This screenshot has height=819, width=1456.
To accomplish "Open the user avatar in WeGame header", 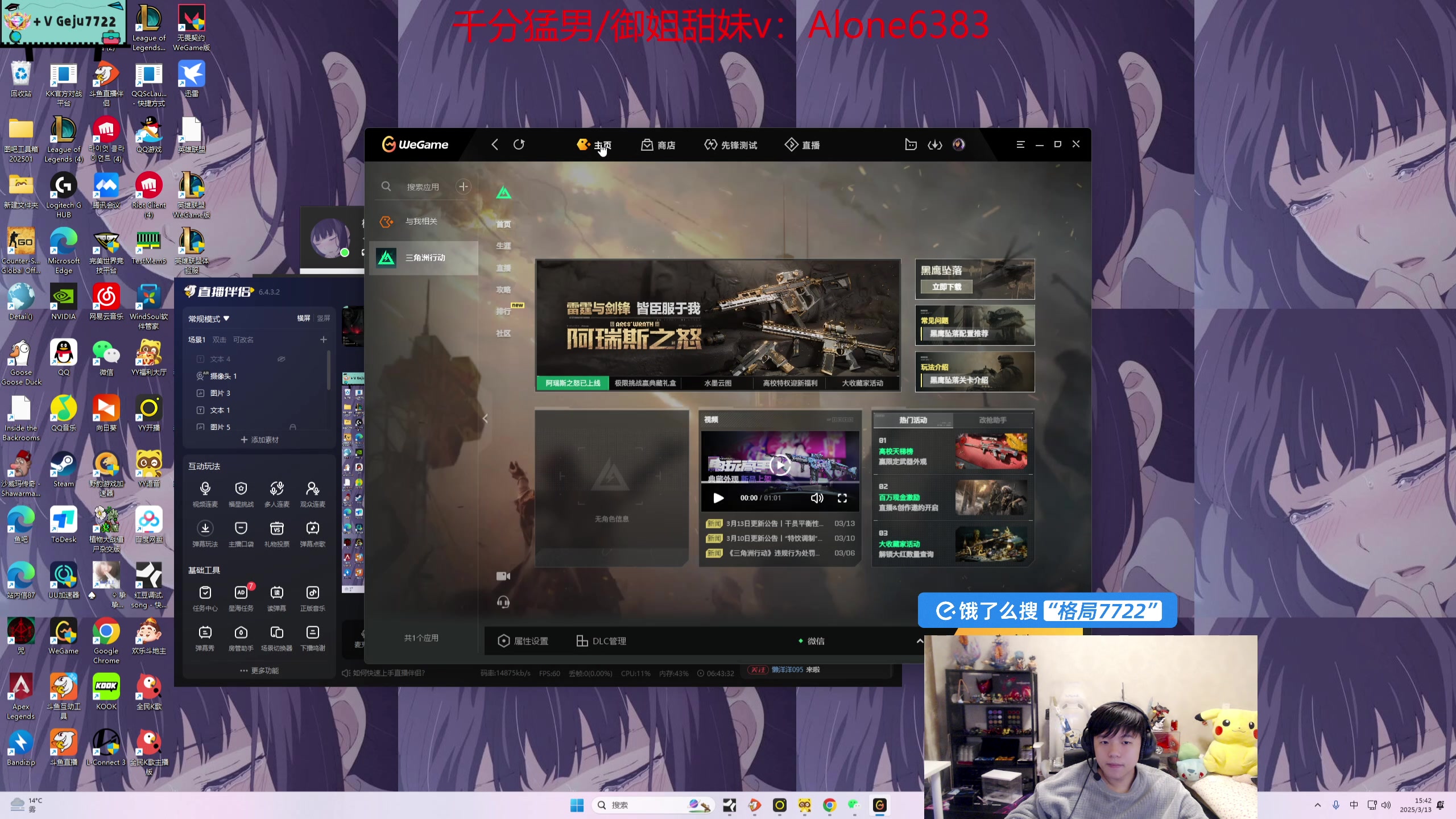I will pos(959,144).
